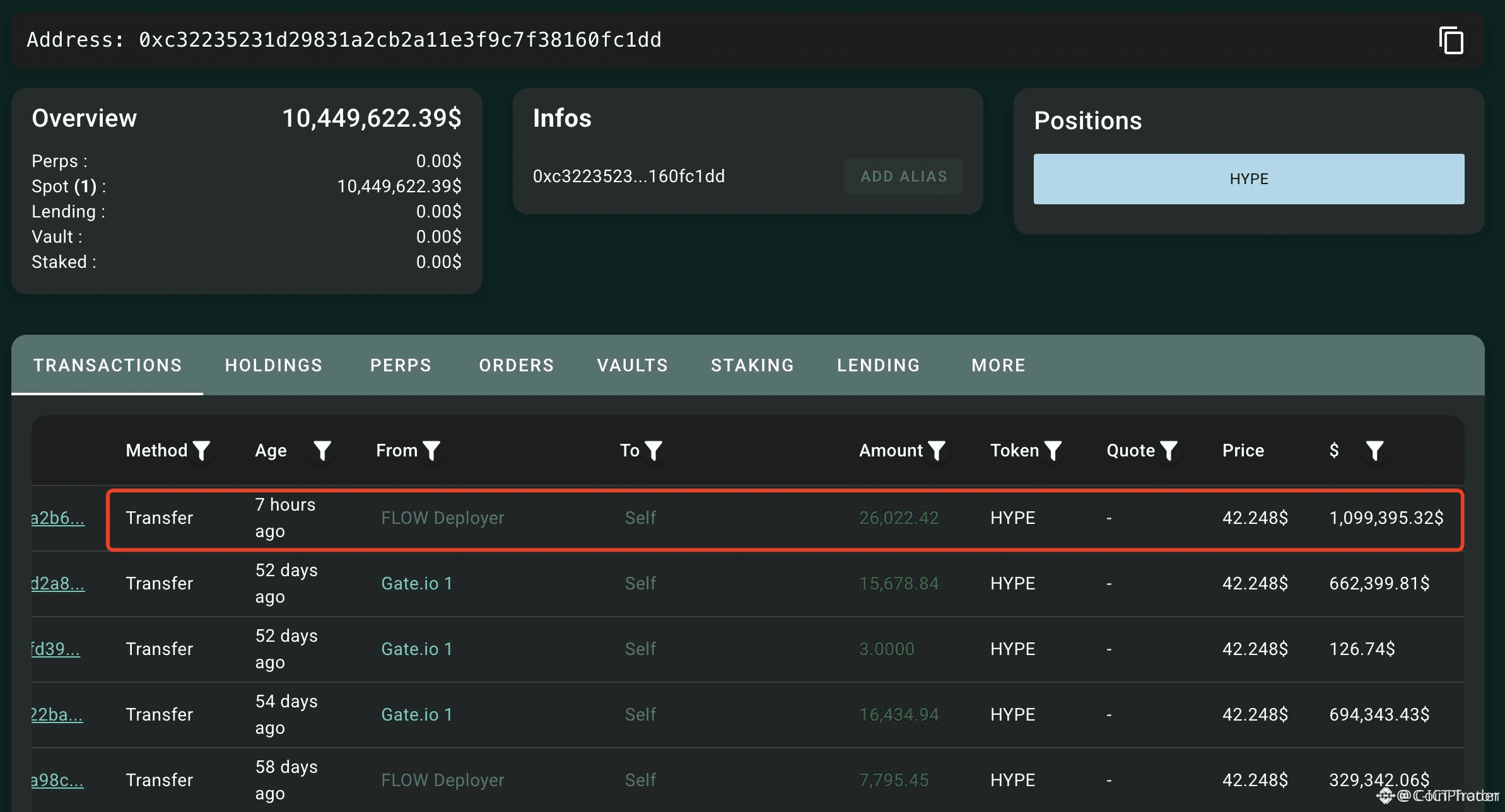
Task: Open transaction hash a2b6...
Action: (57, 518)
